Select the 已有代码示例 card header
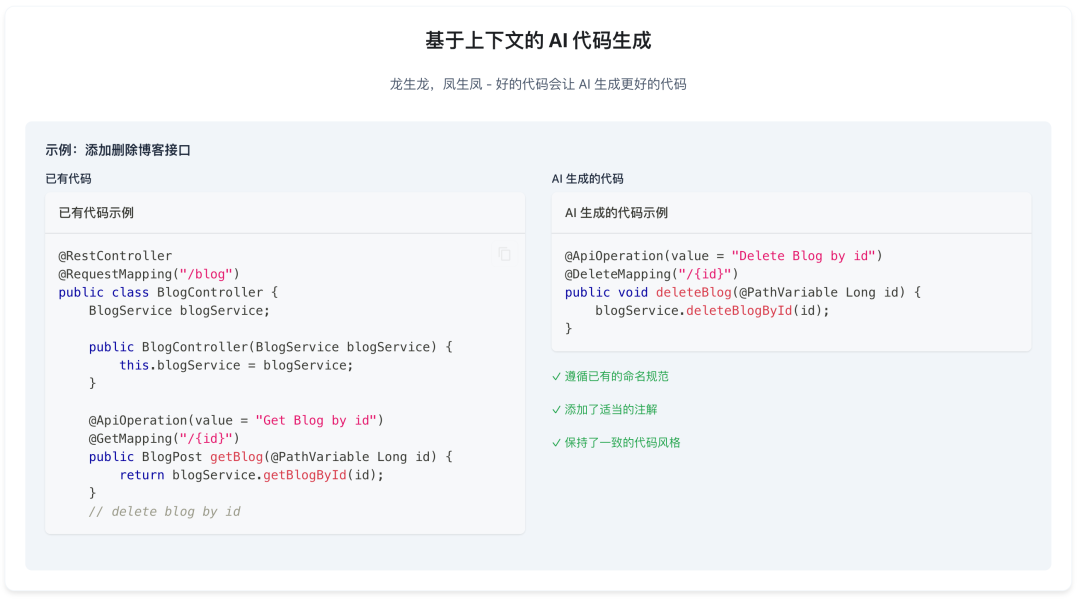 285,213
